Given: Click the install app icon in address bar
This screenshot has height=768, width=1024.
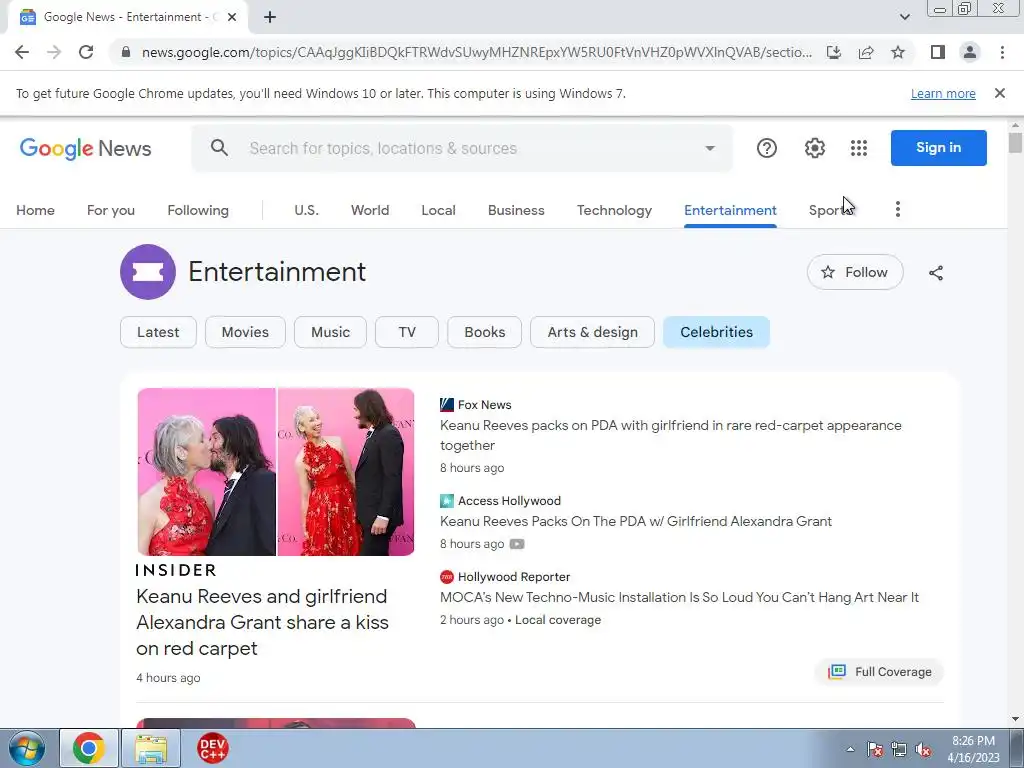Looking at the screenshot, I should pos(834,52).
